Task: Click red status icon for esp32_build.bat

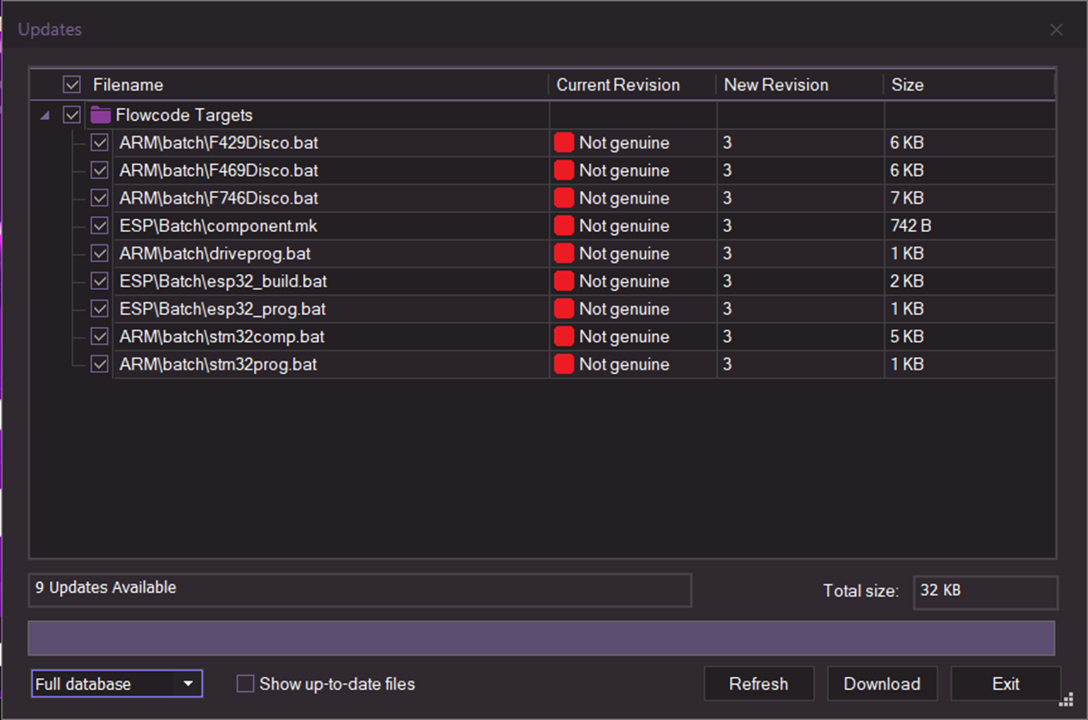Action: pos(563,281)
